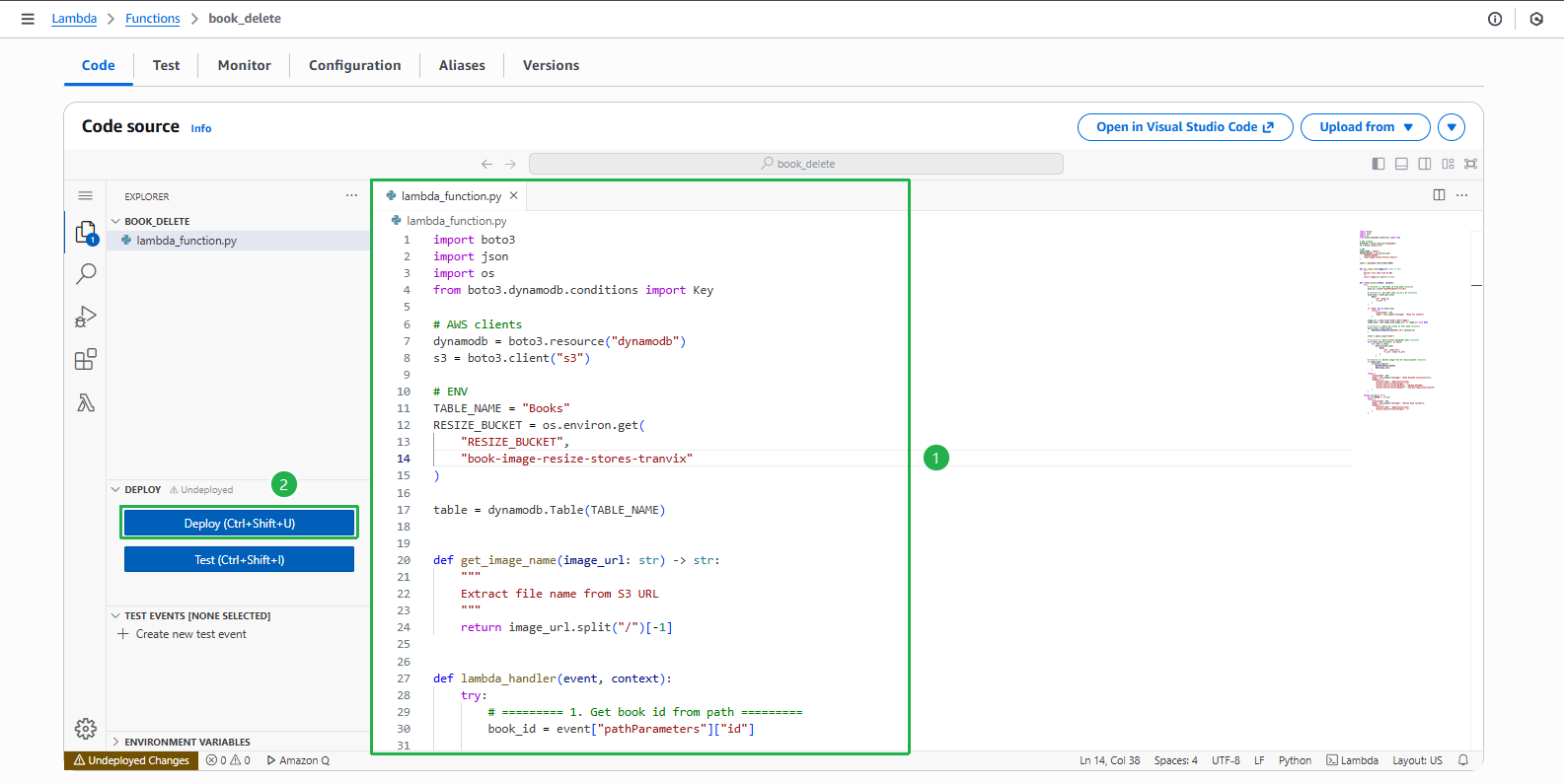Open the Search view in sidebar
This screenshot has width=1564, height=784.
coord(86,274)
